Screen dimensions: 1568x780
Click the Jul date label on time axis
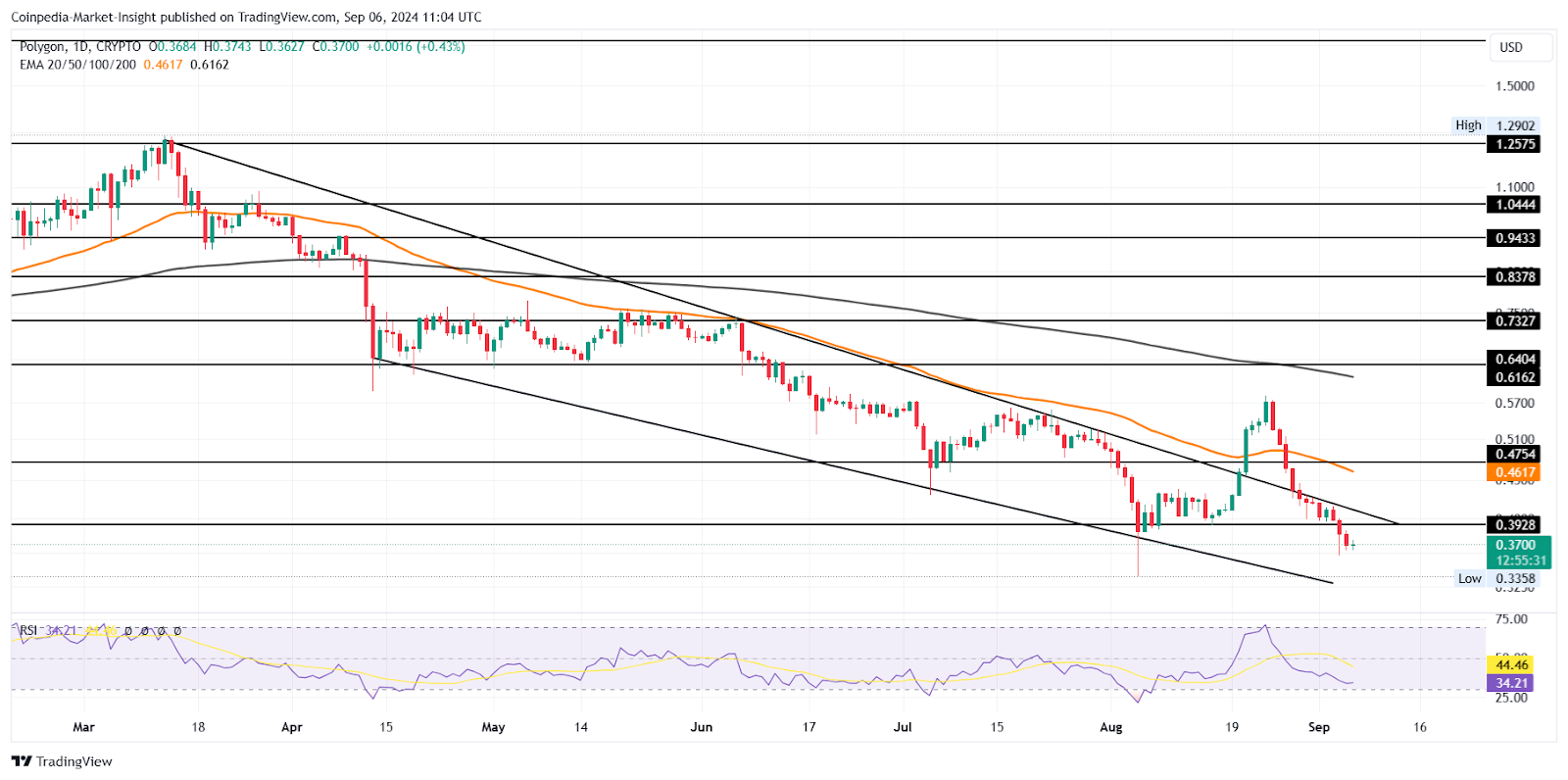coord(903,727)
